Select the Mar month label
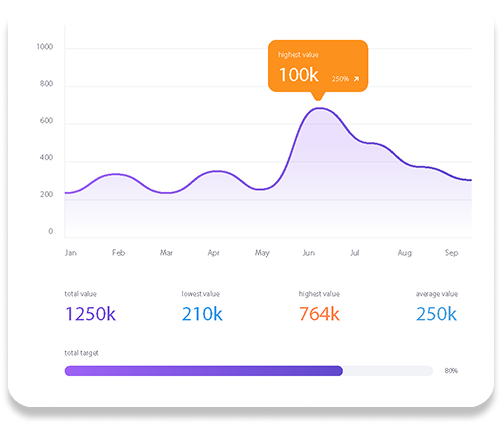Image resolution: width=502 pixels, height=425 pixels. coord(166,253)
